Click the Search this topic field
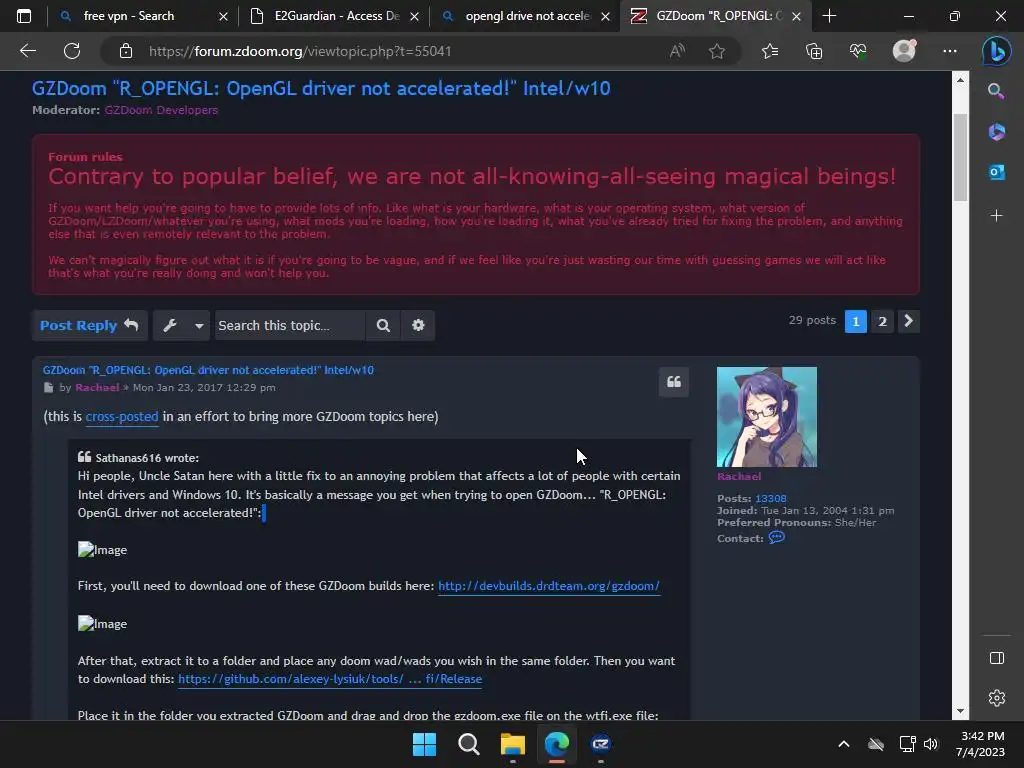 [290, 325]
